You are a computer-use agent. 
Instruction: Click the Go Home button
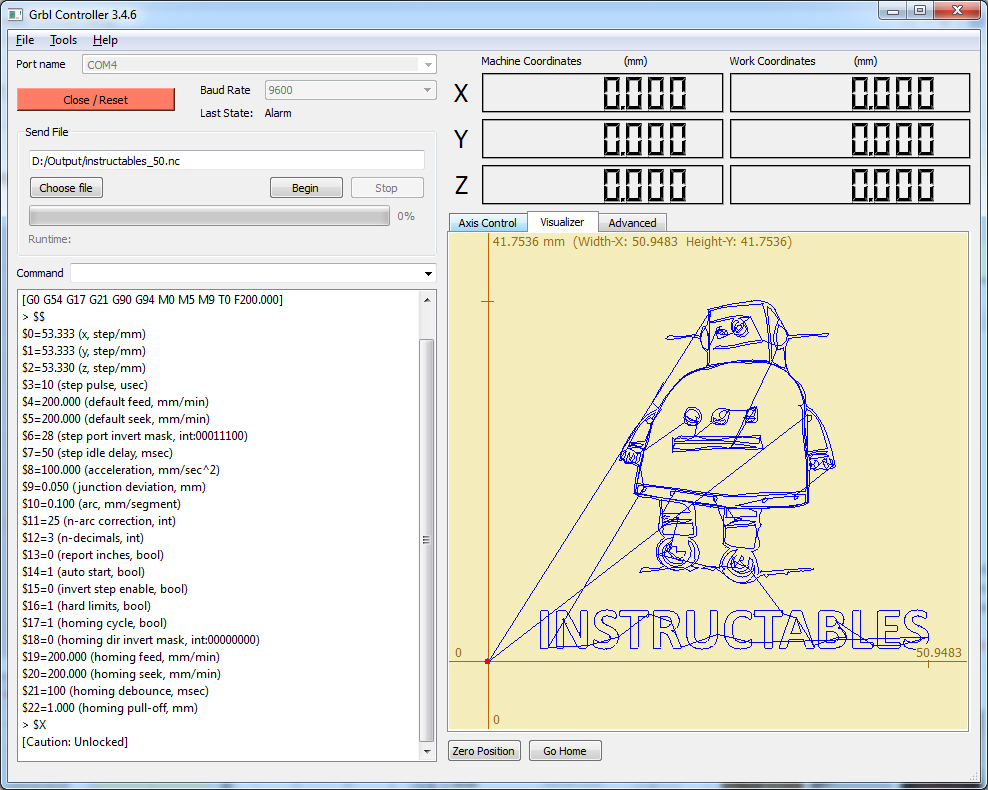click(565, 751)
